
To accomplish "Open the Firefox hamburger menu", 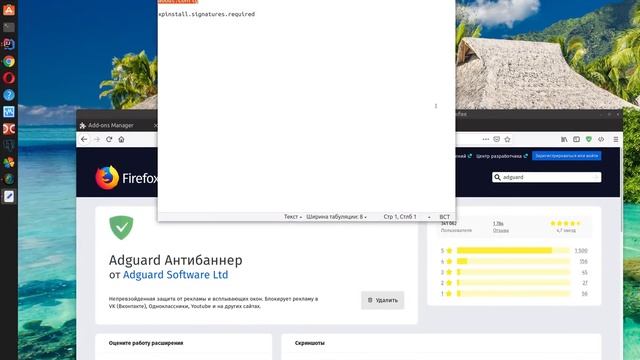I will [616, 139].
